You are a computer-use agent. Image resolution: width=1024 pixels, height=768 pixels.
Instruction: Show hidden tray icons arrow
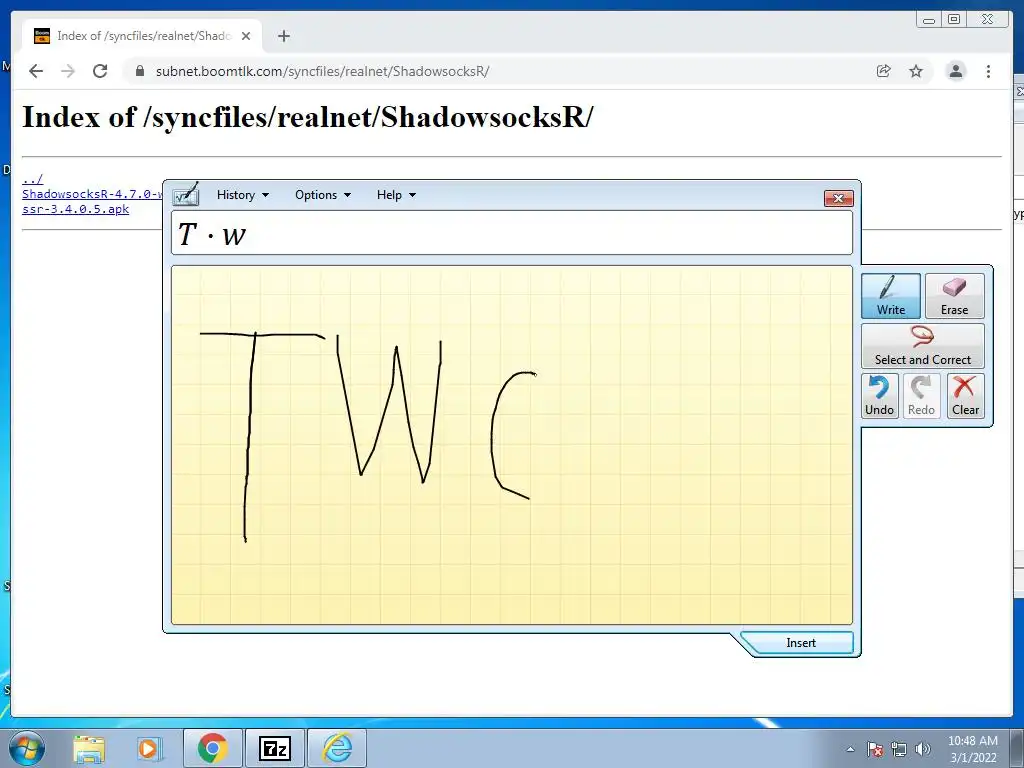[x=850, y=749]
